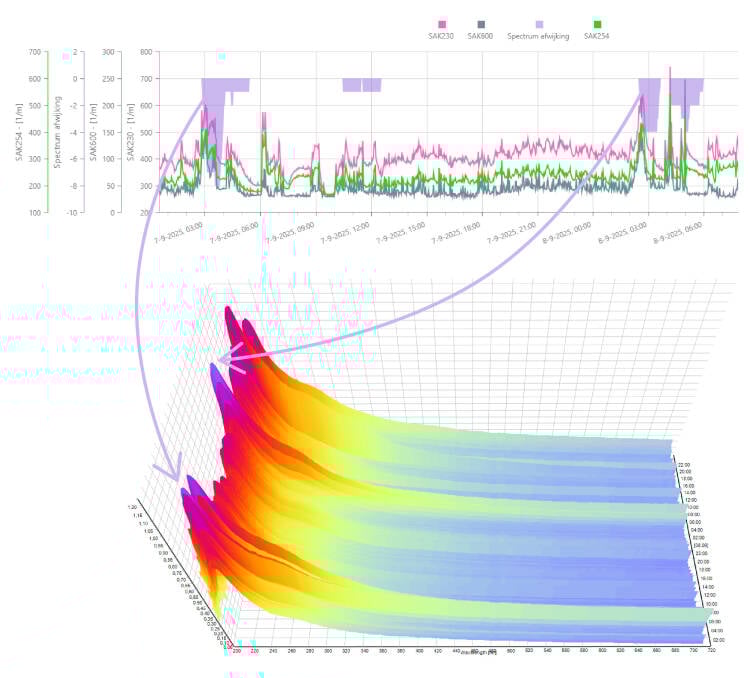Click the 700 tick on green SAK254 axis
This screenshot has width=751, height=678.
click(x=35, y=52)
